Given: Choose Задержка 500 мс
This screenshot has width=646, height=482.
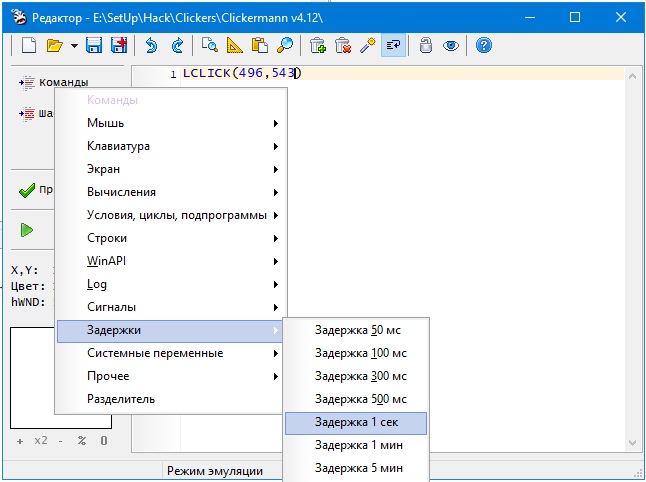Looking at the screenshot, I should pos(356,400).
